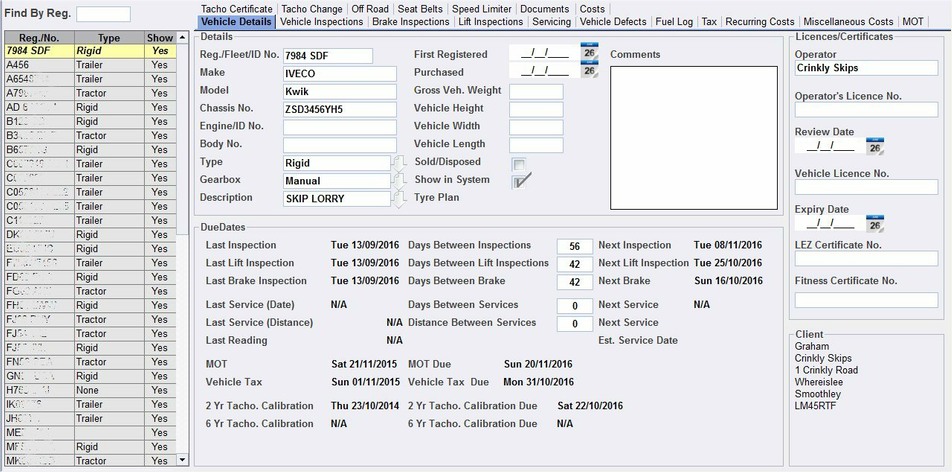The image size is (952, 472).
Task: Sort list by Type column header
Action: [109, 38]
